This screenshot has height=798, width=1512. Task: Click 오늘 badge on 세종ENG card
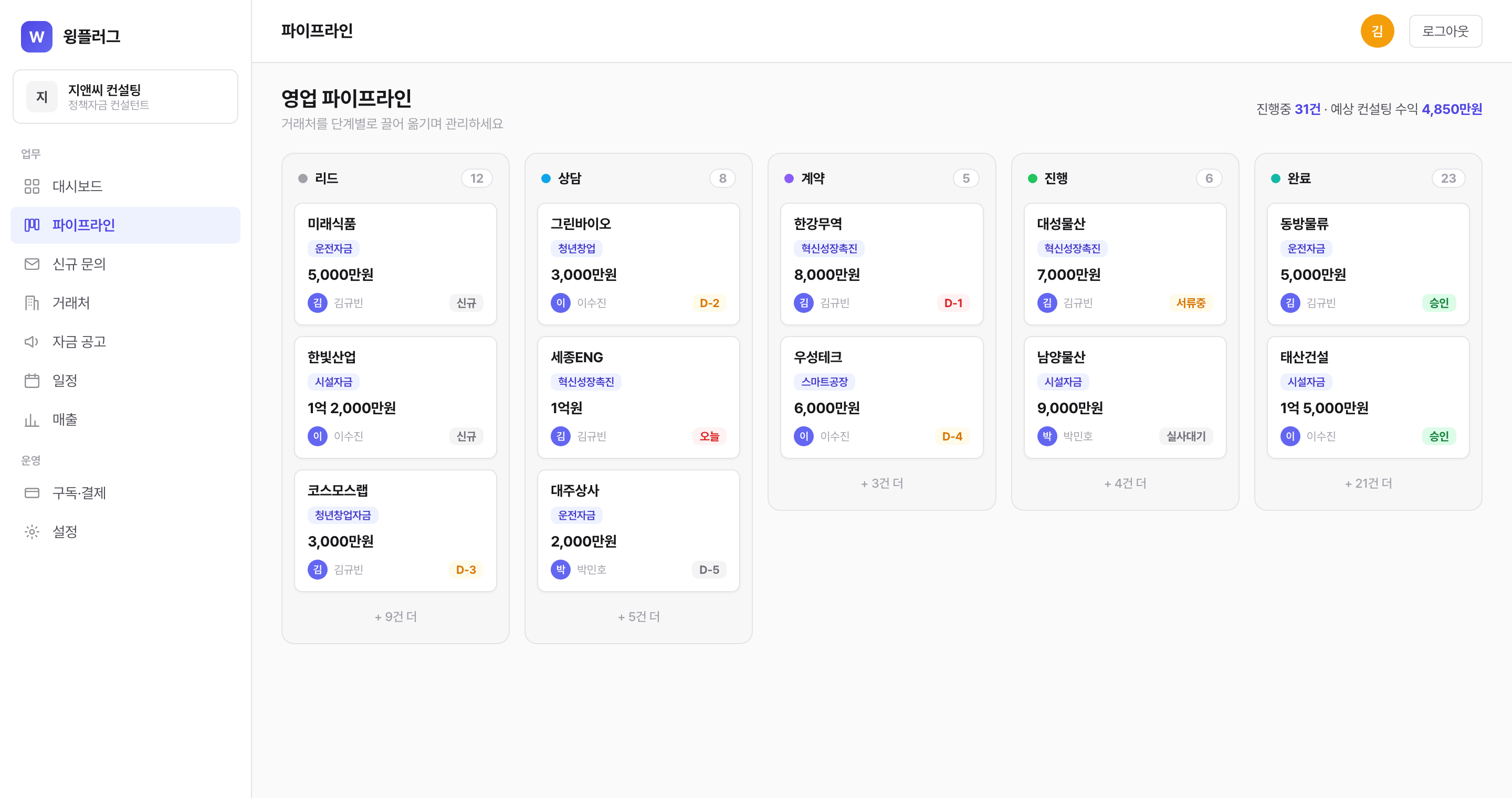(x=709, y=436)
